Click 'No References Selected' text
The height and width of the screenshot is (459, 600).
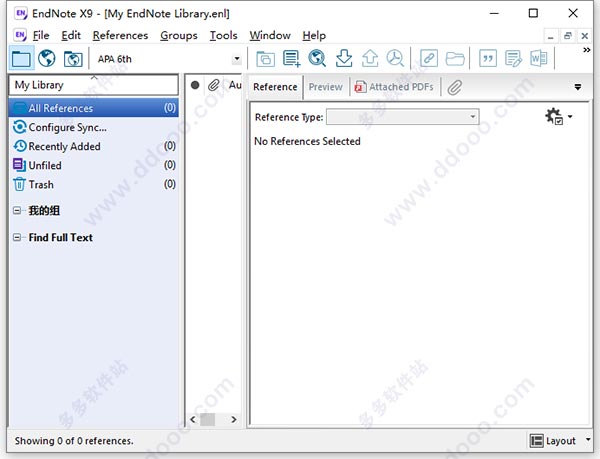(x=307, y=141)
